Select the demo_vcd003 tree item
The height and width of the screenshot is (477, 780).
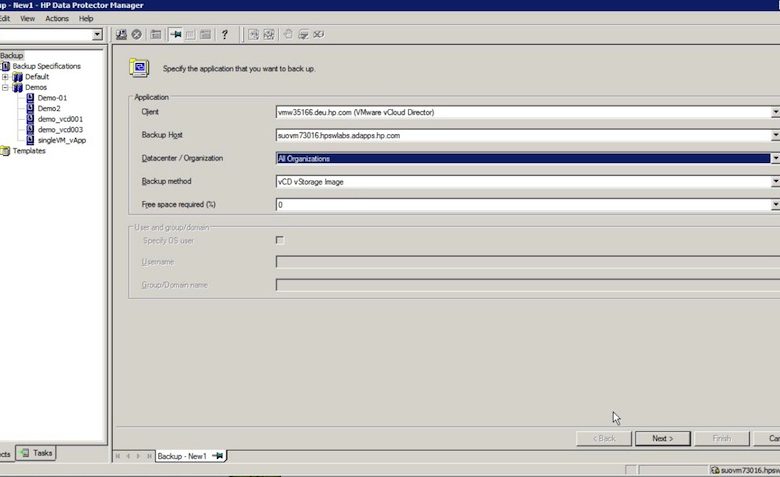coord(60,130)
